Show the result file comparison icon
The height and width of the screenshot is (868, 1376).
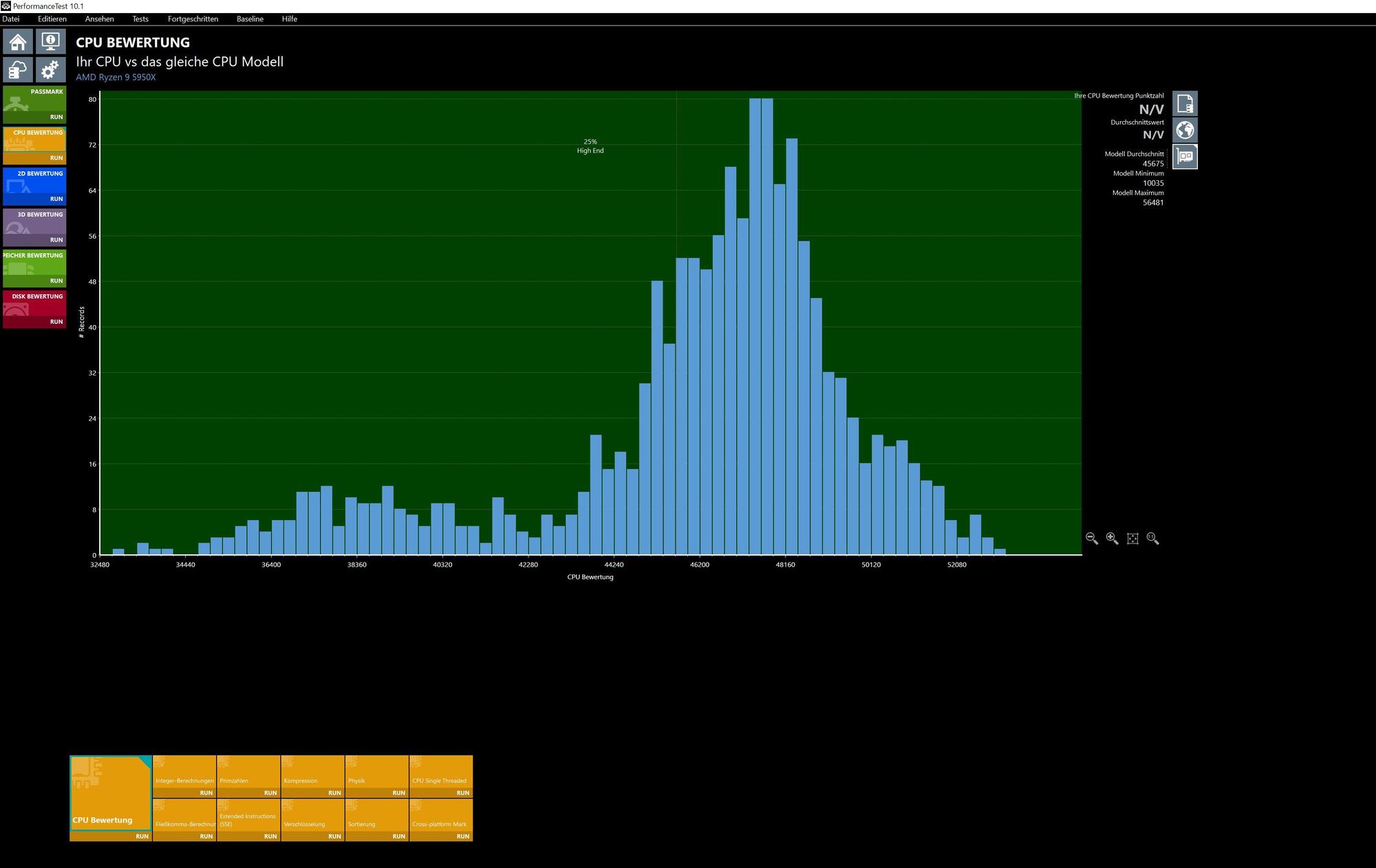click(1185, 104)
